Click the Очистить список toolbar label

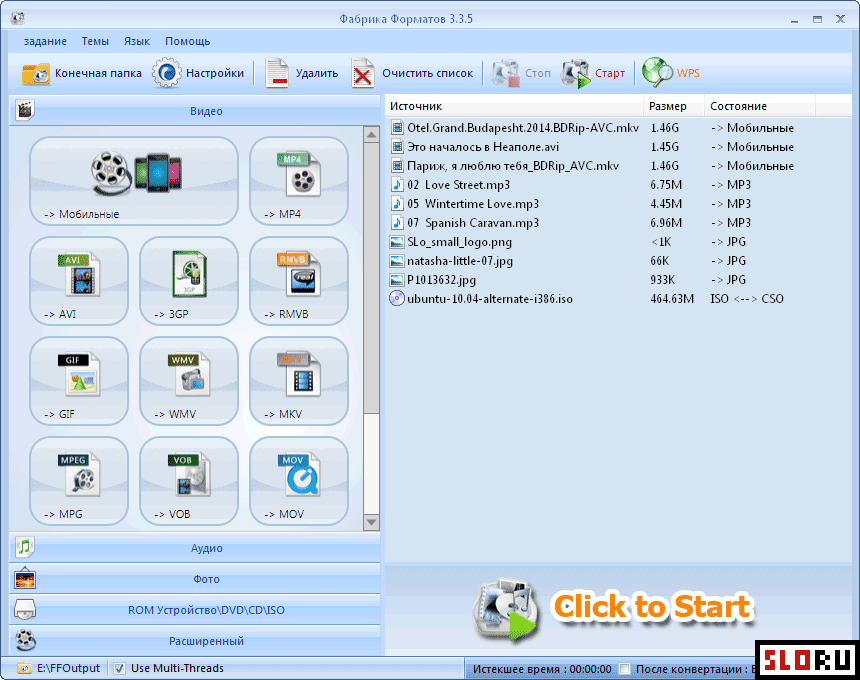pos(427,73)
